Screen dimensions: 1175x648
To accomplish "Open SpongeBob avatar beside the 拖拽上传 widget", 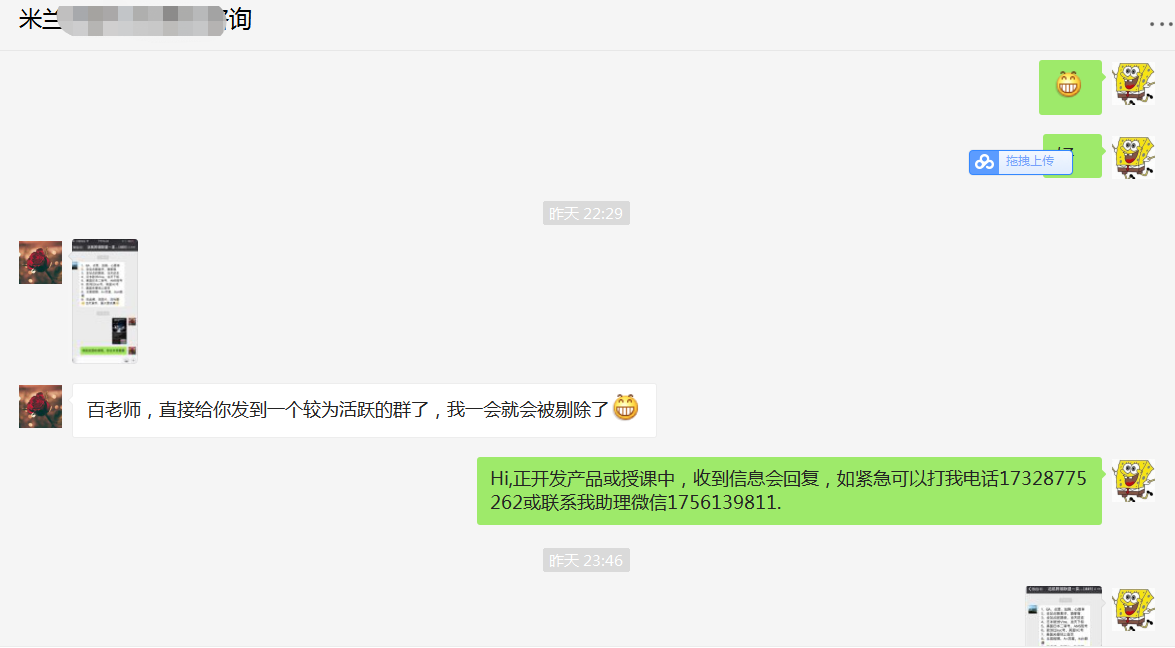I will pos(1133,157).
